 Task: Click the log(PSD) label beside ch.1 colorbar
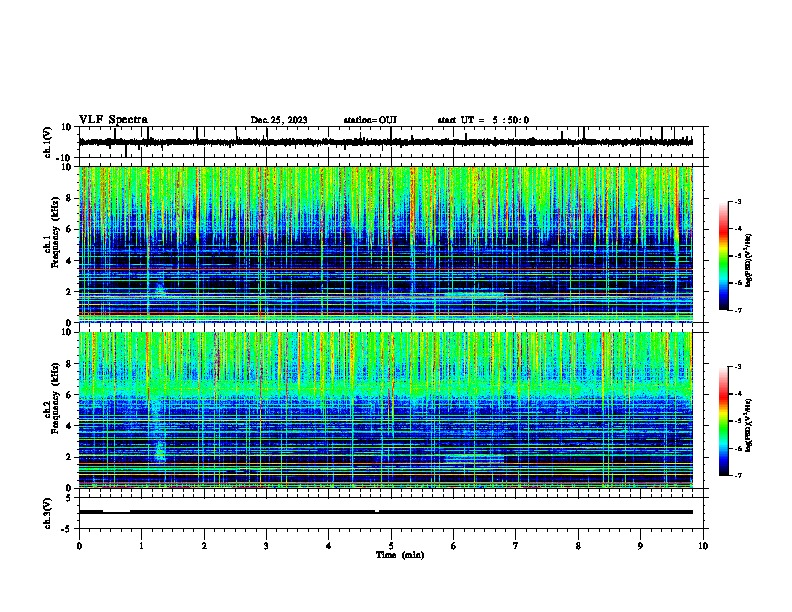[748, 260]
